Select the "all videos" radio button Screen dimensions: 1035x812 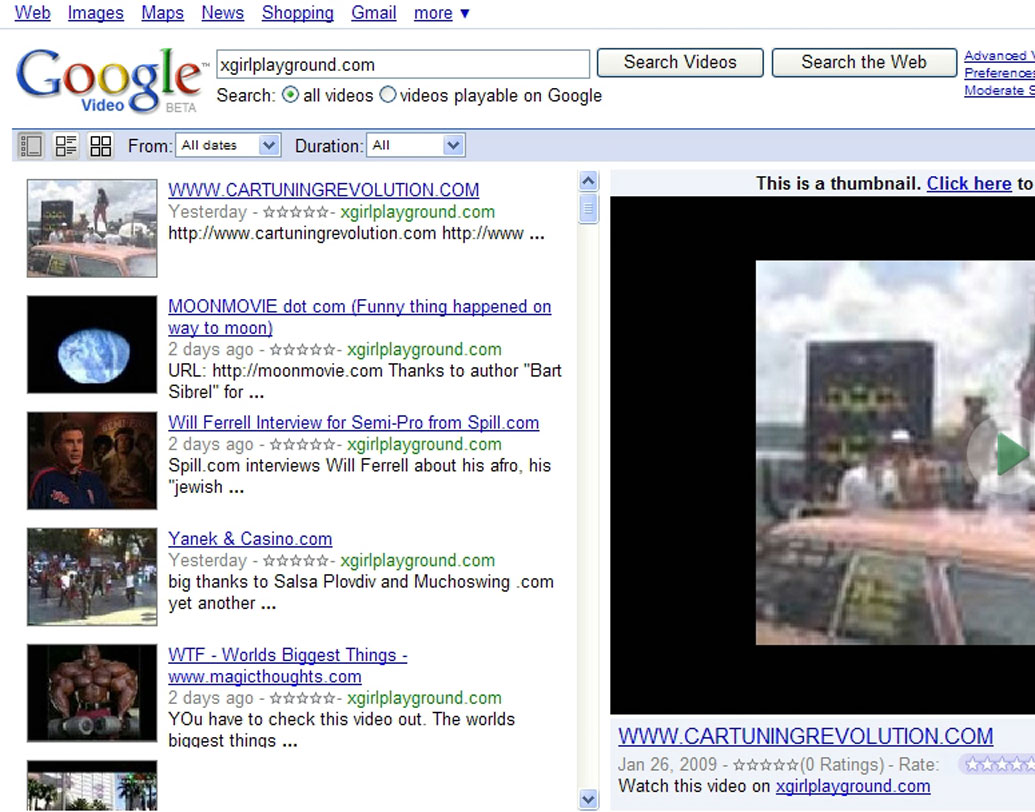point(290,95)
